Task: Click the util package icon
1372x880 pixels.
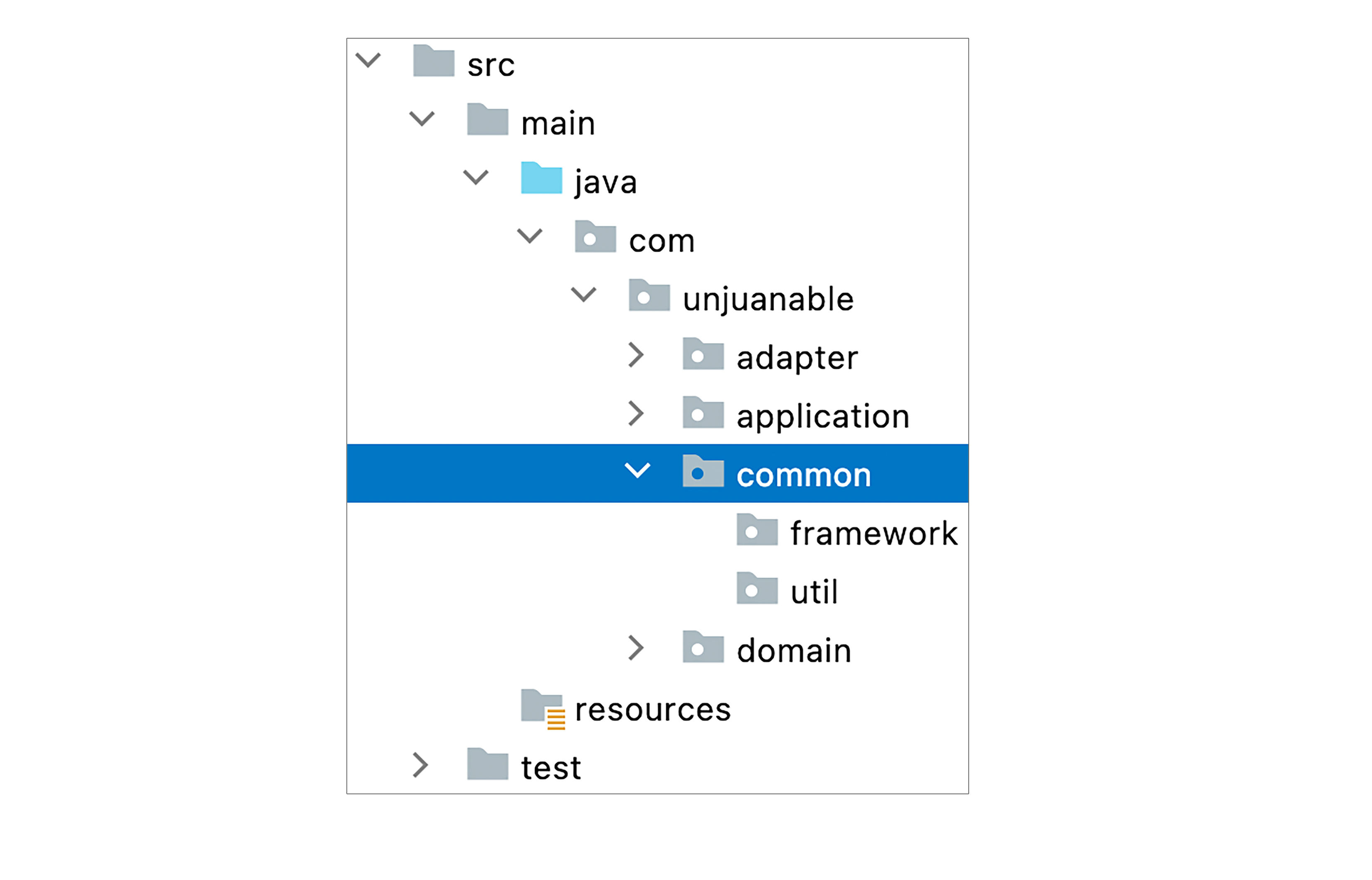Action: 757,589
